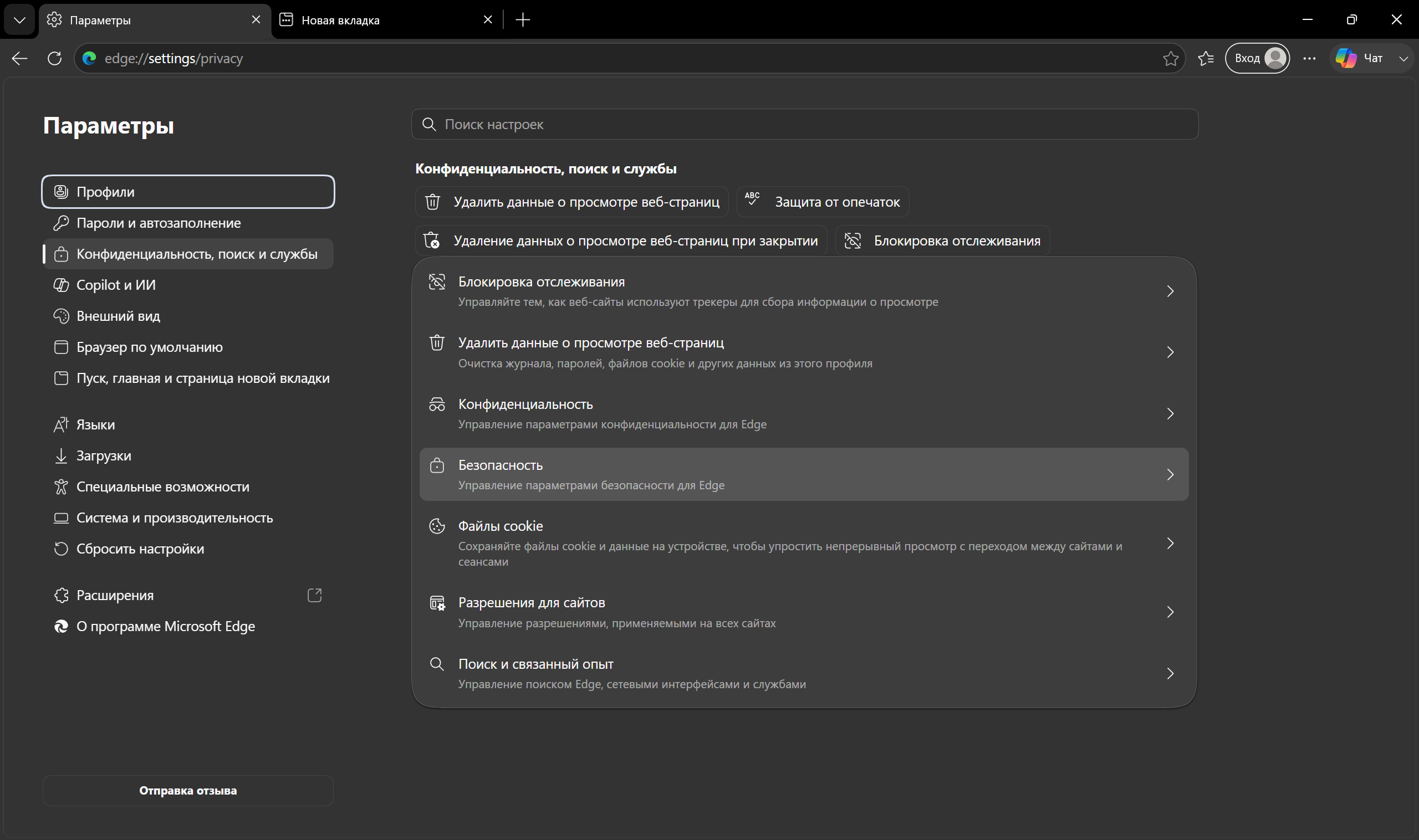Click the ABC icon on Защита от опечаток chip
1419x840 pixels.
(x=752, y=199)
